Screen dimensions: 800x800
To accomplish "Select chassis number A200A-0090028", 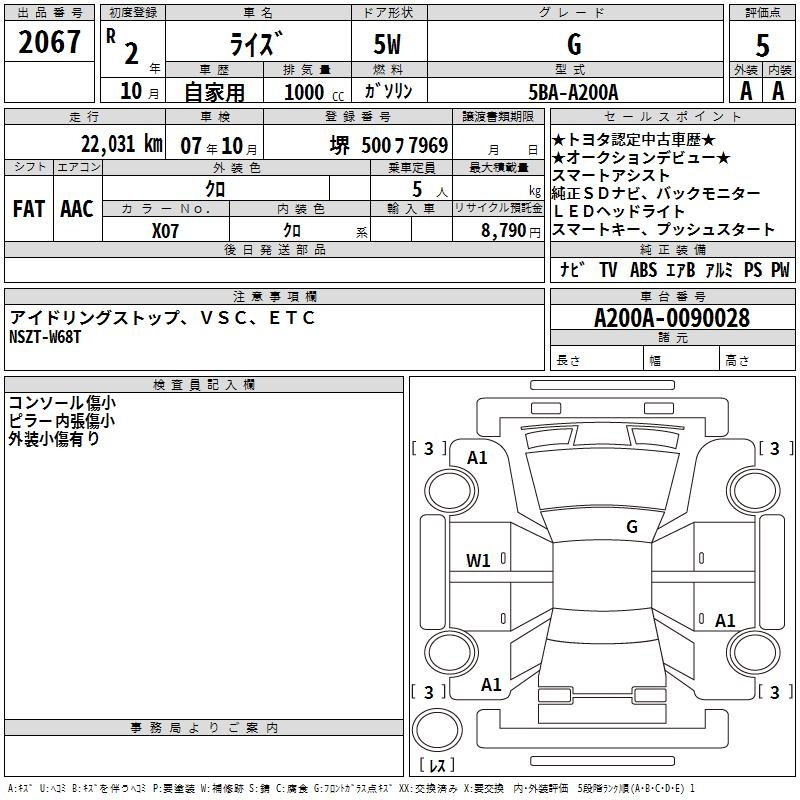I will 672,318.
